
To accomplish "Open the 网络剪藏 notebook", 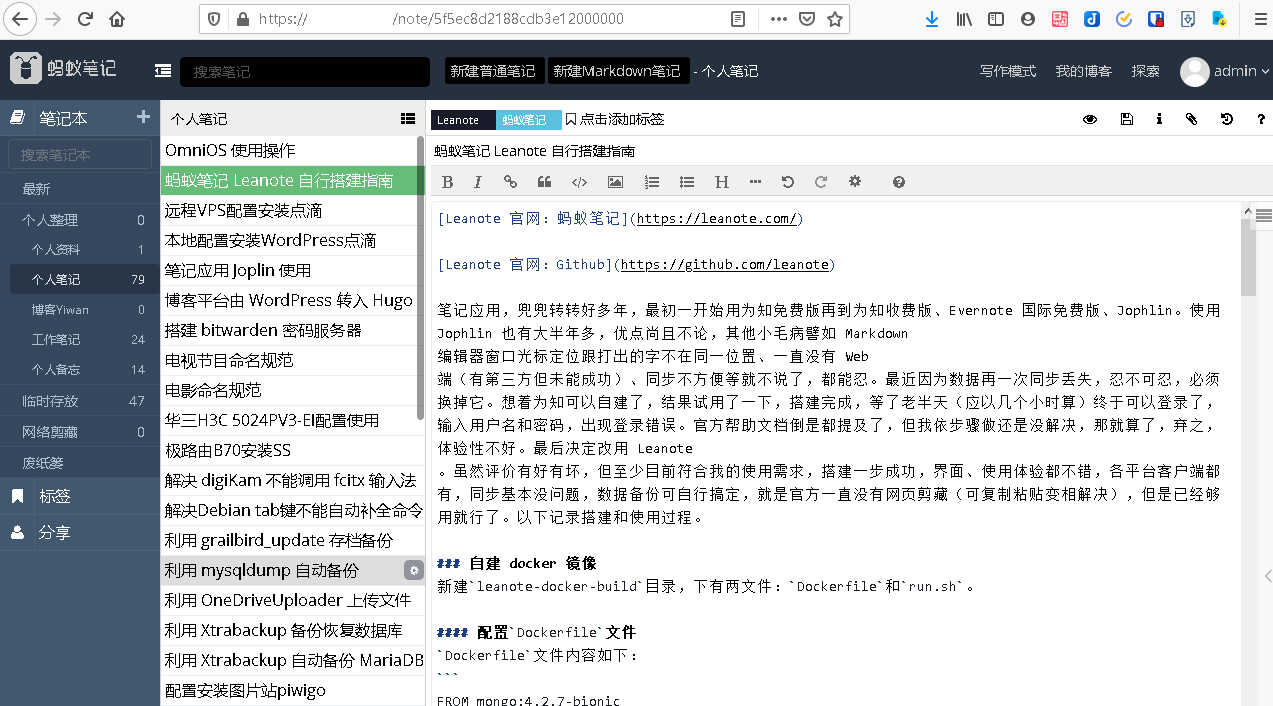I will [x=80, y=432].
